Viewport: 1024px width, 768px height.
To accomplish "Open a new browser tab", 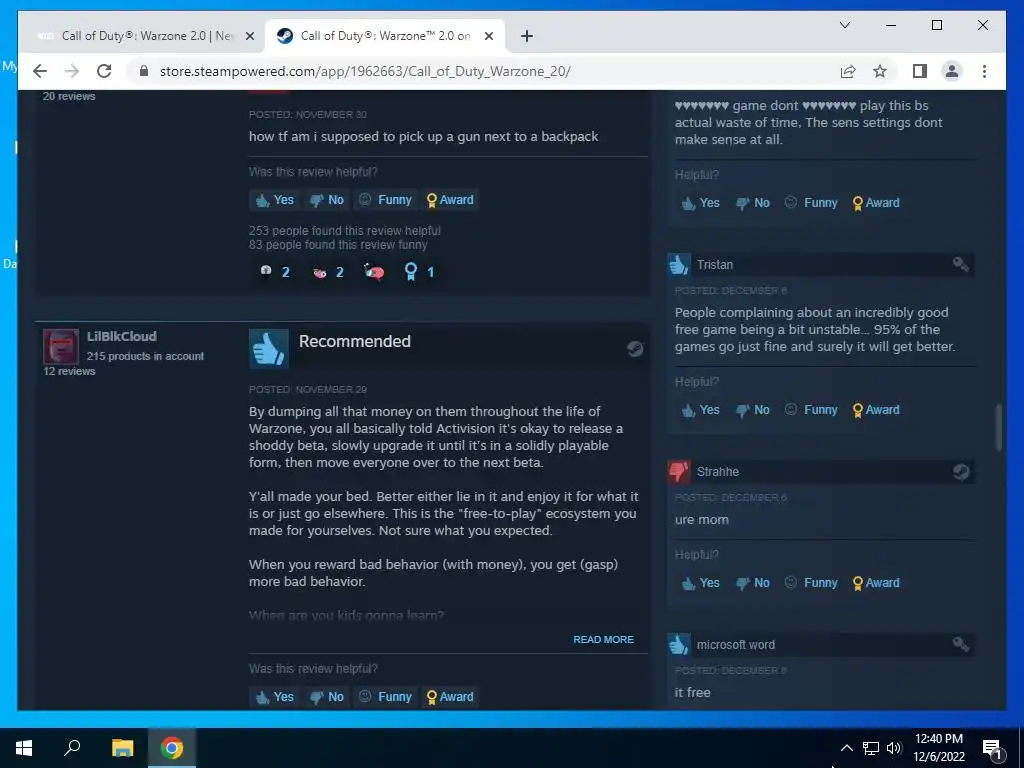I will [x=526, y=36].
